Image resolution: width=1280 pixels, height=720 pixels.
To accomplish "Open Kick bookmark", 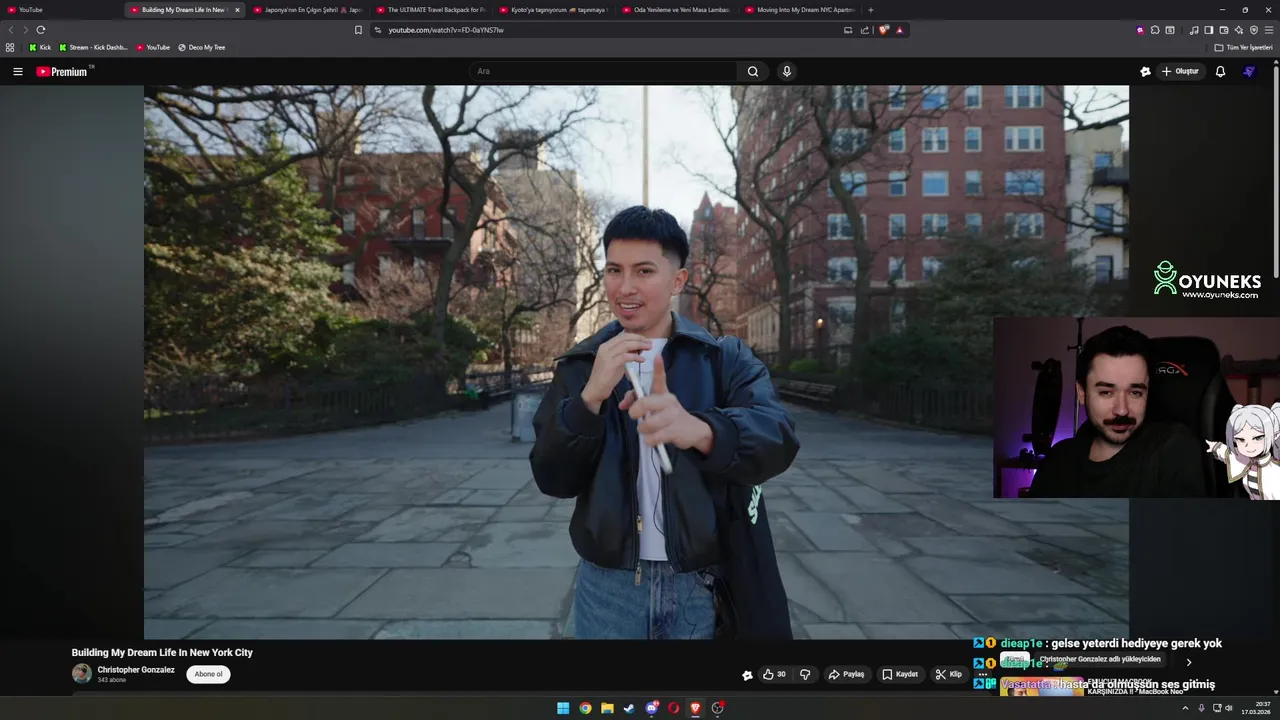I will tap(40, 47).
